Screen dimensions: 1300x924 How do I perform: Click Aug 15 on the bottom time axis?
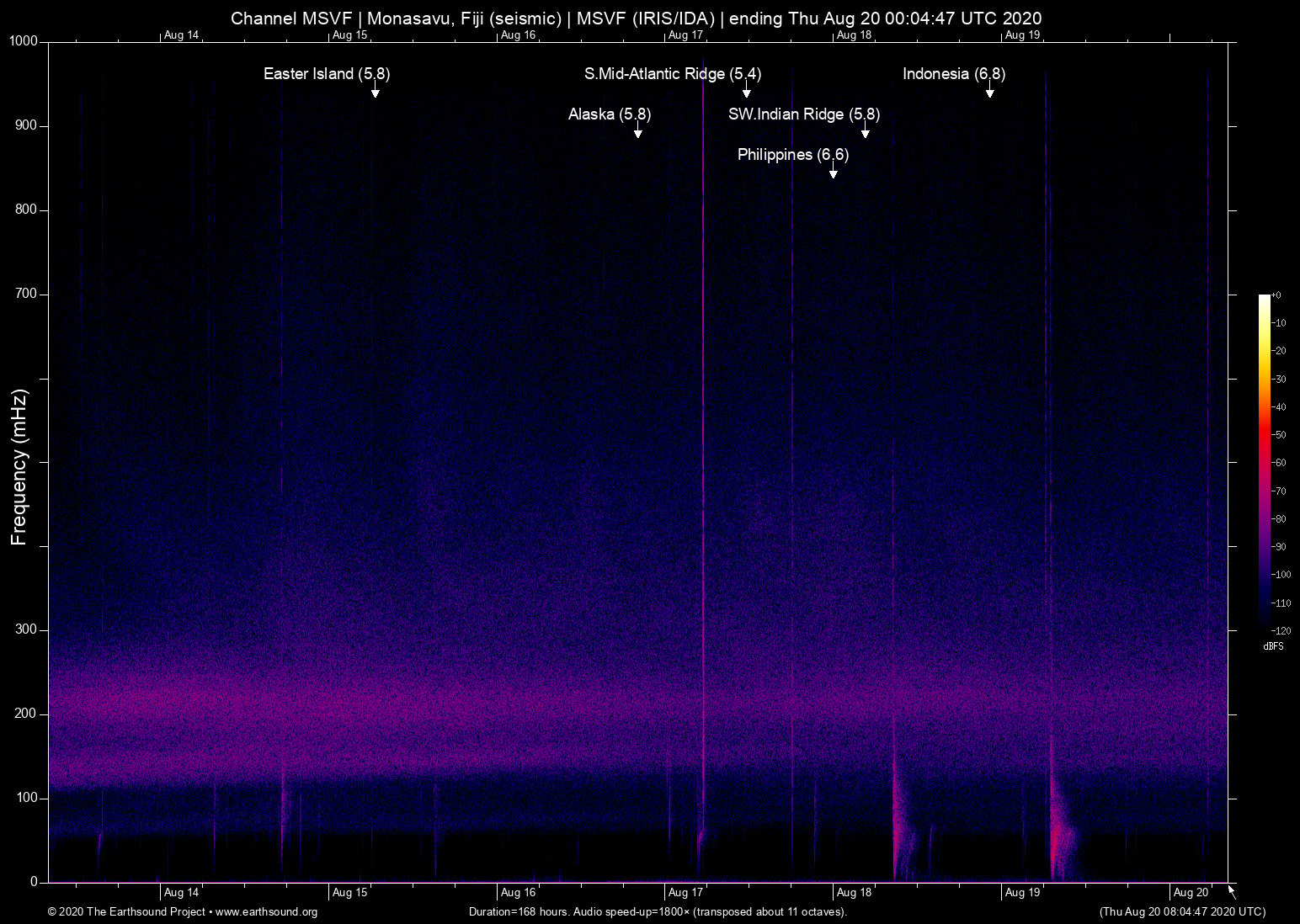pos(350,893)
